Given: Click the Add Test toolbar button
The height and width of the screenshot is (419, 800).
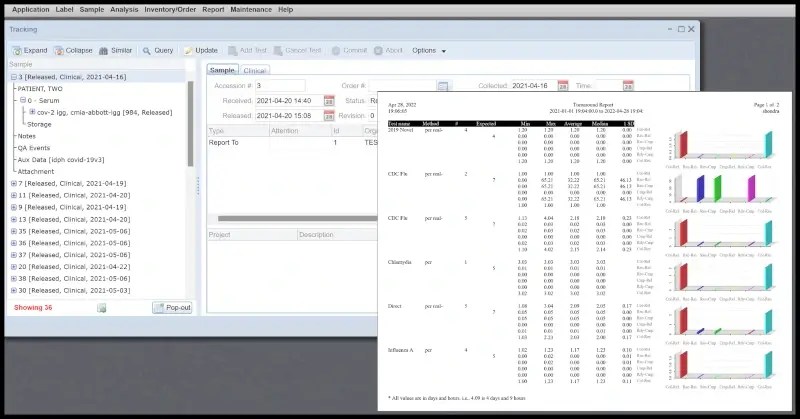Looking at the screenshot, I should point(247,51).
